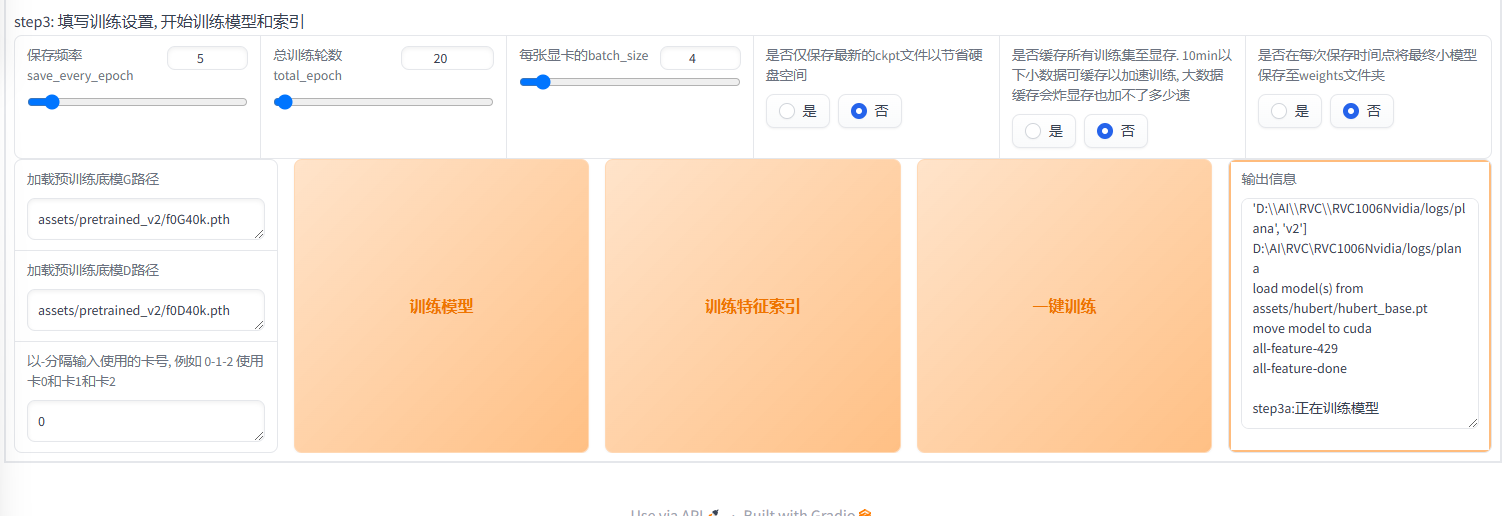Click the GPU card number input field
1506x516 pixels.
[x=146, y=421]
